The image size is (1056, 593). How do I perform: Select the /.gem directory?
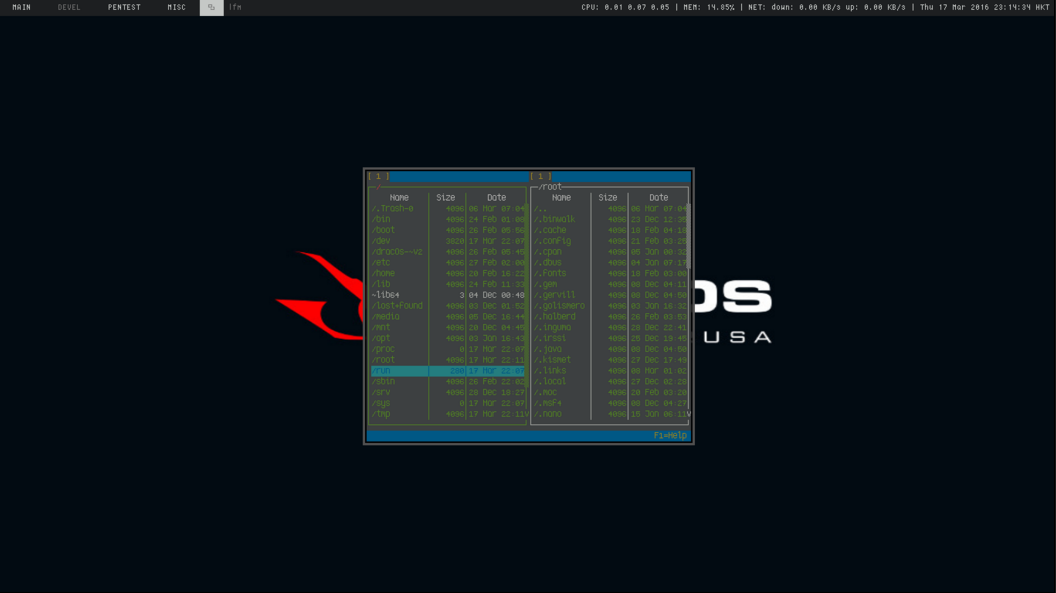[610, 284]
